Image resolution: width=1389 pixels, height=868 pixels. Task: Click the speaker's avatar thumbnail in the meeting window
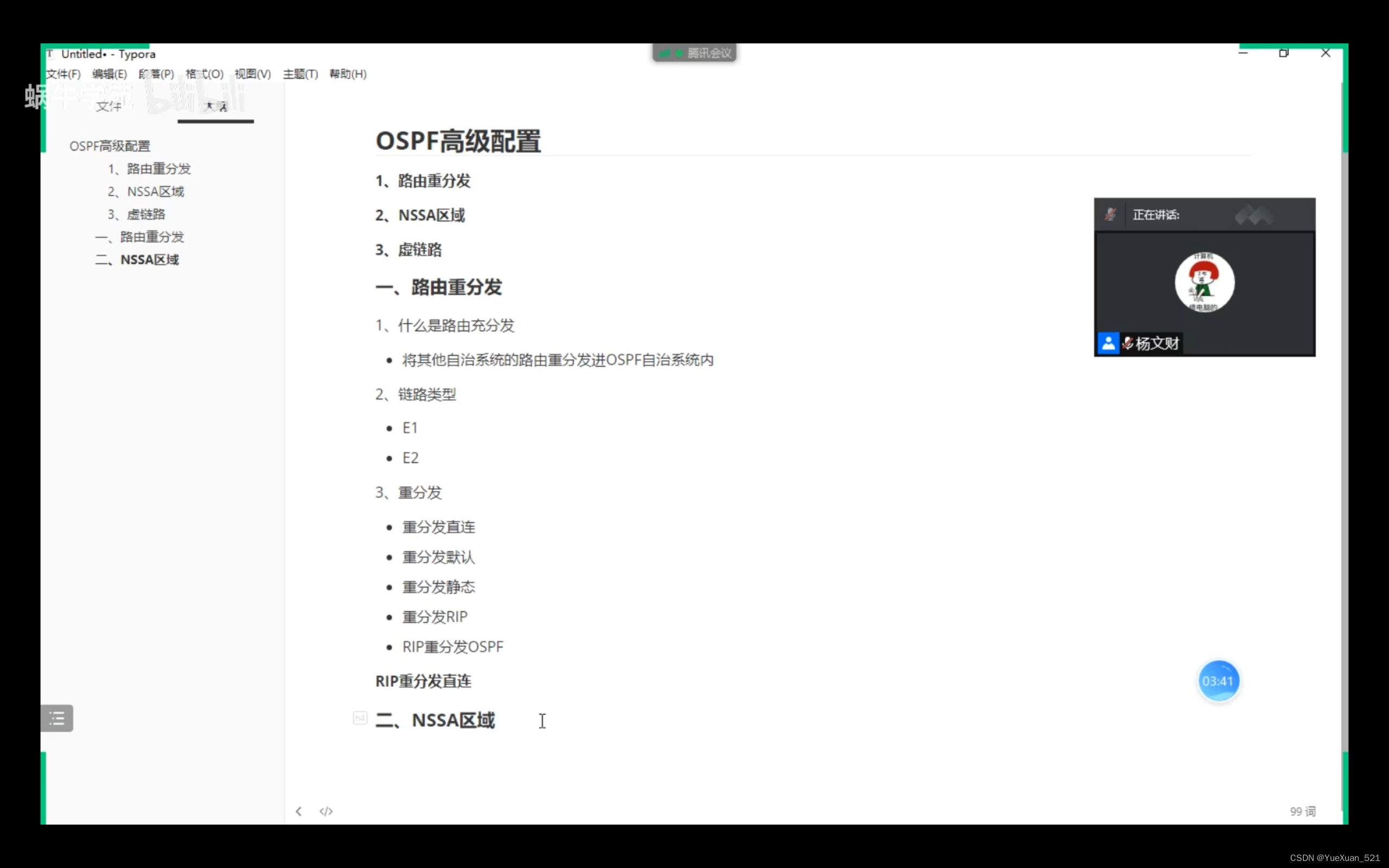click(x=1204, y=282)
